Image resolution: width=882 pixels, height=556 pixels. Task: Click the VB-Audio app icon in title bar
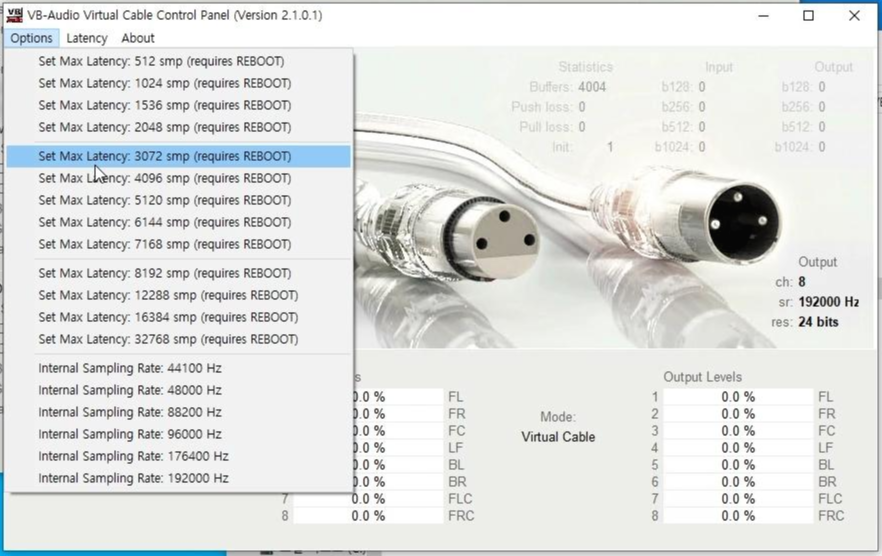[15, 15]
